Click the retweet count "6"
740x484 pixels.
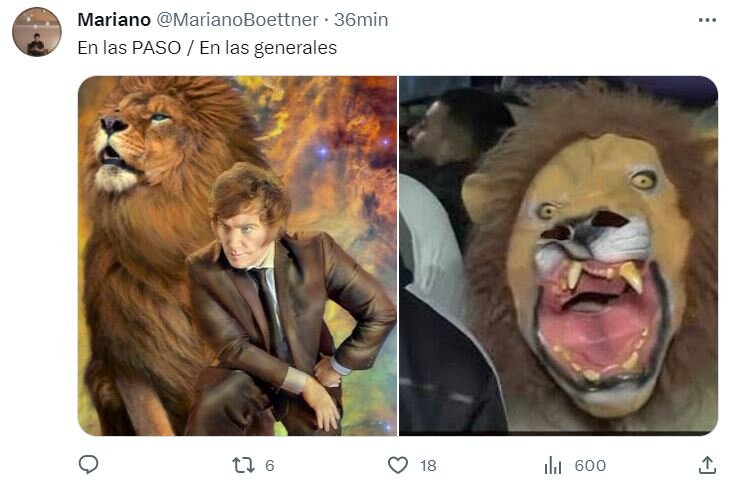270,465
